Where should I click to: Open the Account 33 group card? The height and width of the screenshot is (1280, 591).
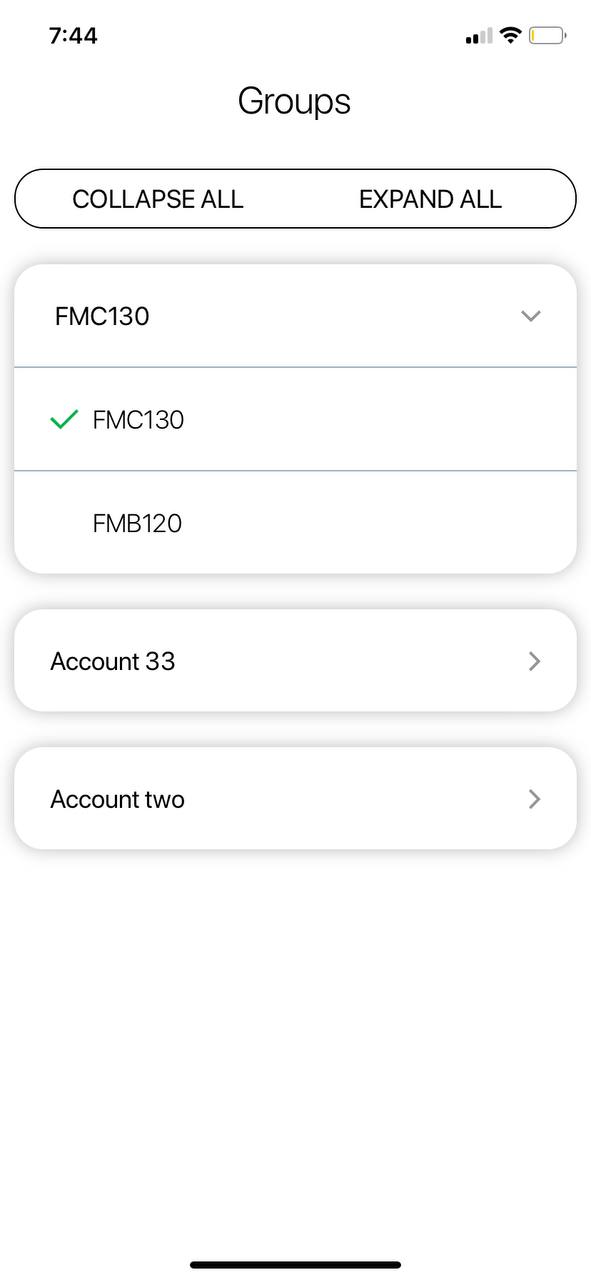(x=295, y=661)
